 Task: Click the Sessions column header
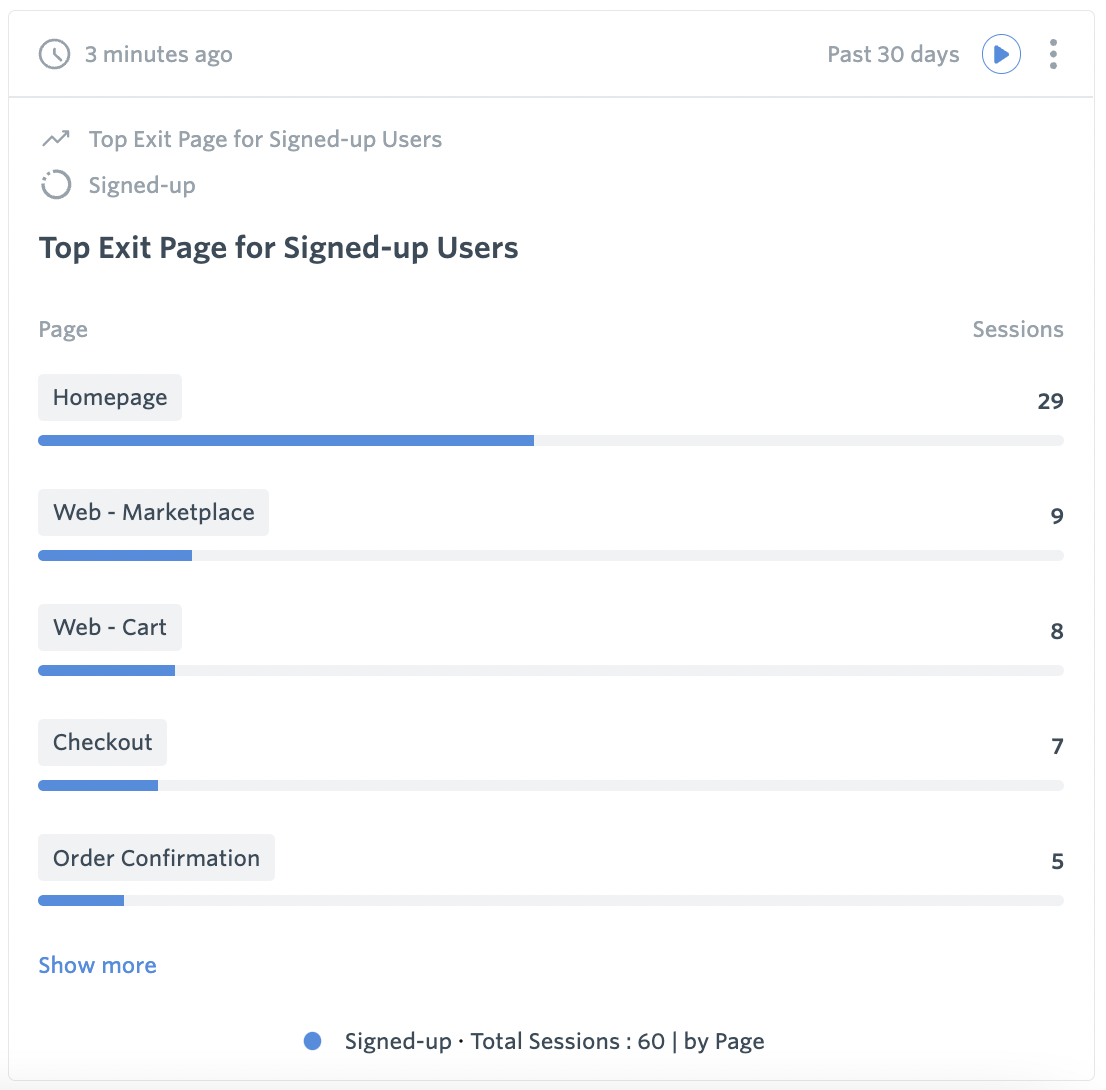[x=1017, y=329]
